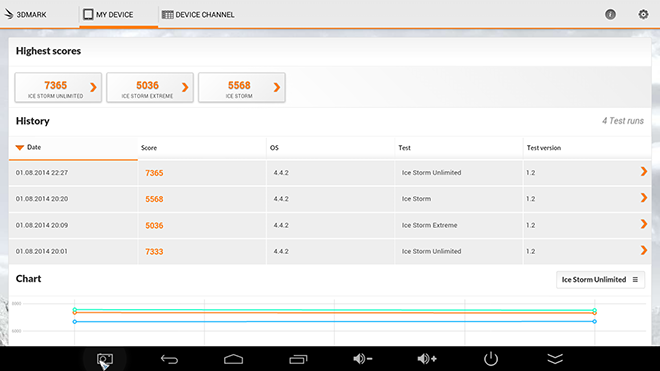Open the info icon in top bar
This screenshot has height=371, width=660.
pos(610,15)
